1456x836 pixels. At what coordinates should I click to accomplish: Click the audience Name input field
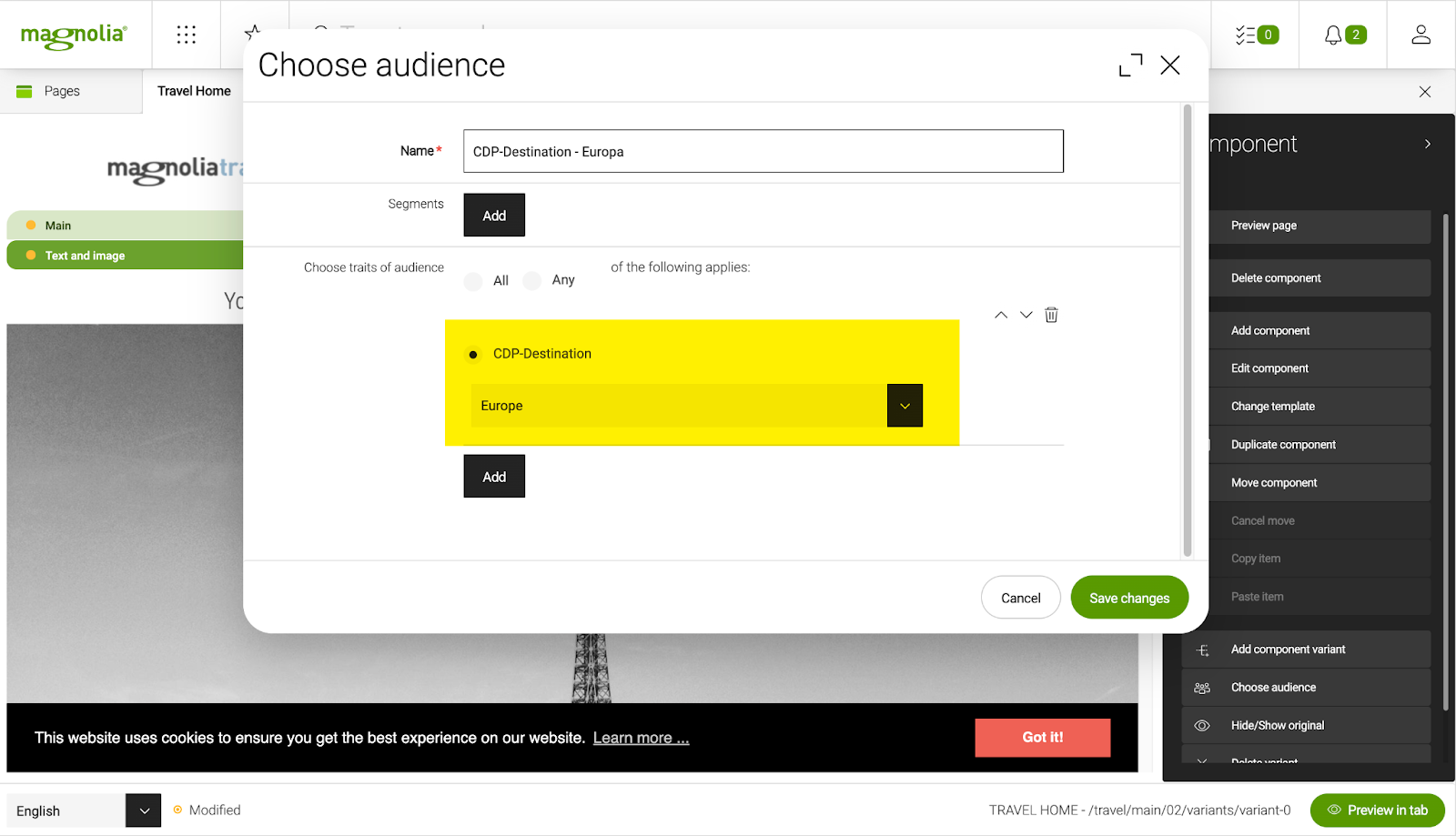763,151
